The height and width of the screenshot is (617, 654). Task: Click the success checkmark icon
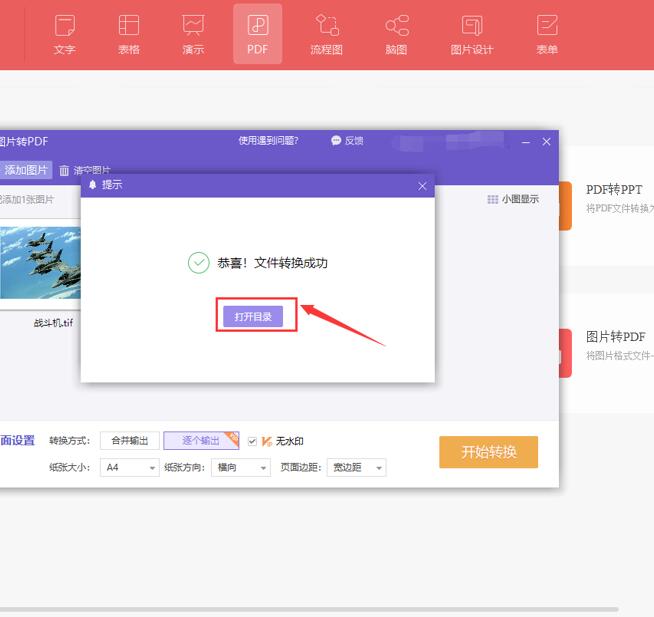point(199,263)
